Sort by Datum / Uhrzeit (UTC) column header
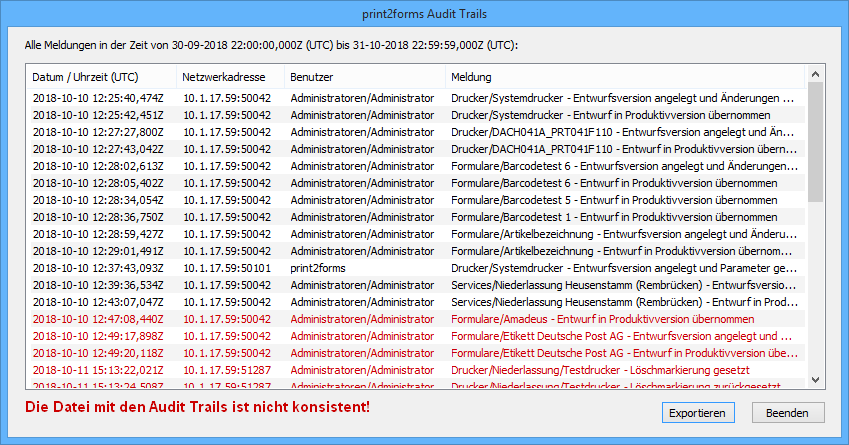This screenshot has width=849, height=445. pyautogui.click(x=85, y=77)
